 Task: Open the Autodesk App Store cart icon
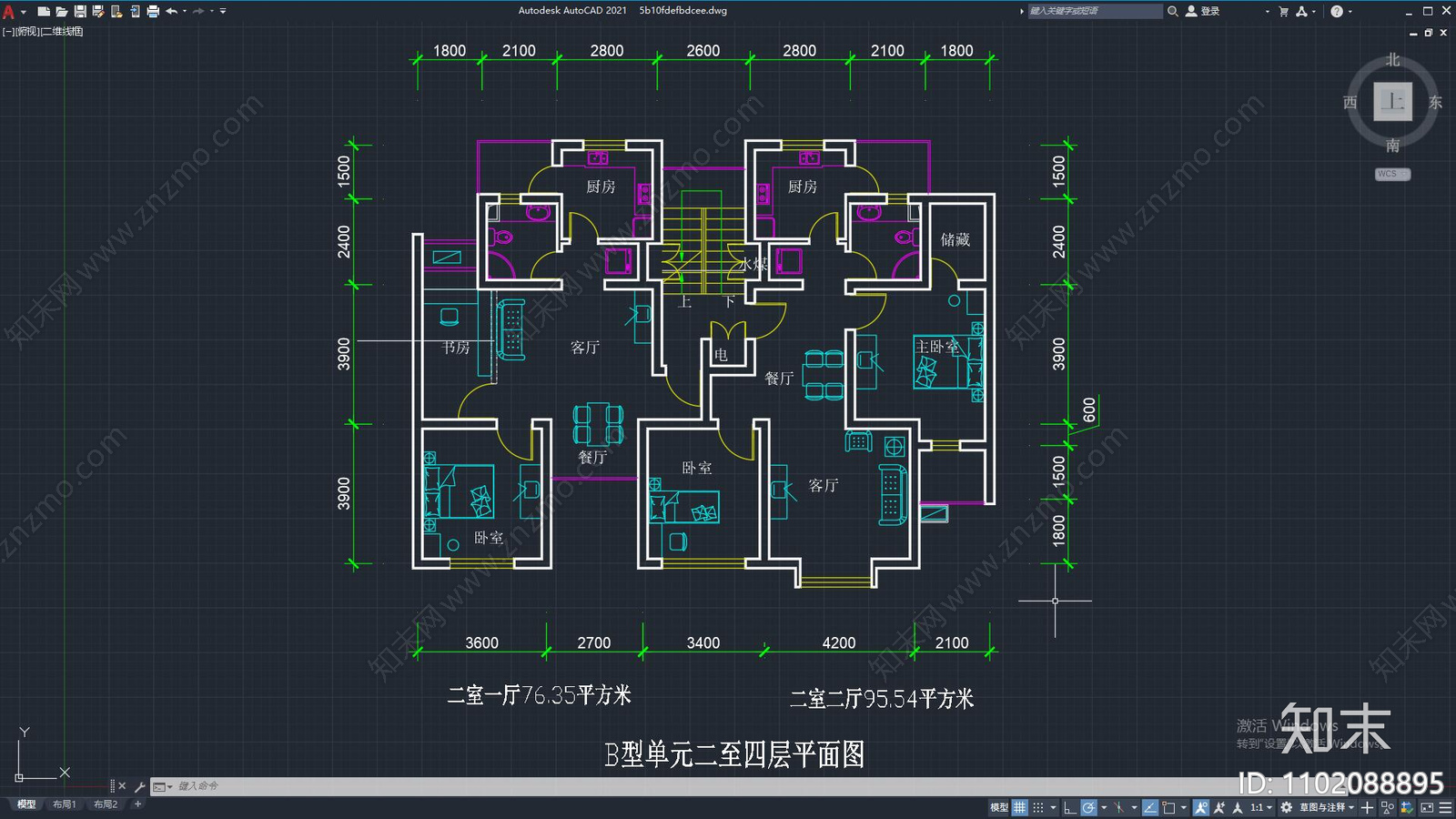(1284, 11)
